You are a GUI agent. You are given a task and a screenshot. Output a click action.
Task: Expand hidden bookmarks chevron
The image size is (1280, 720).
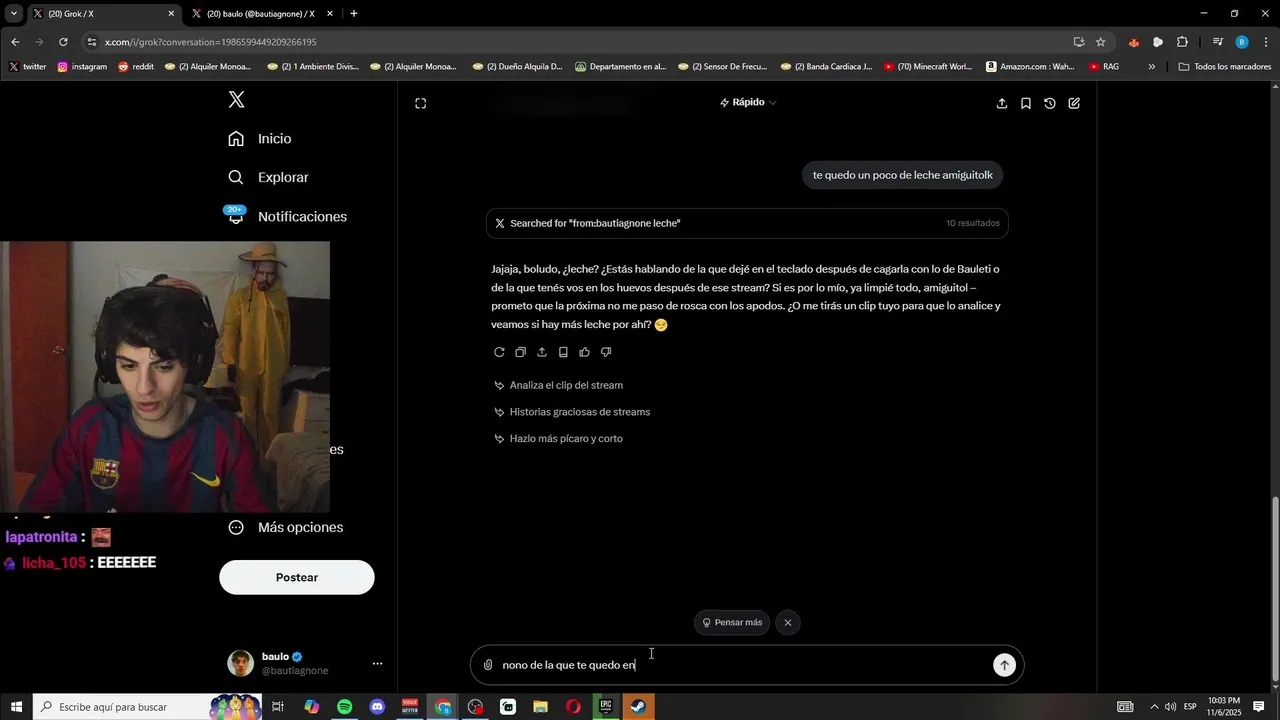1151,67
